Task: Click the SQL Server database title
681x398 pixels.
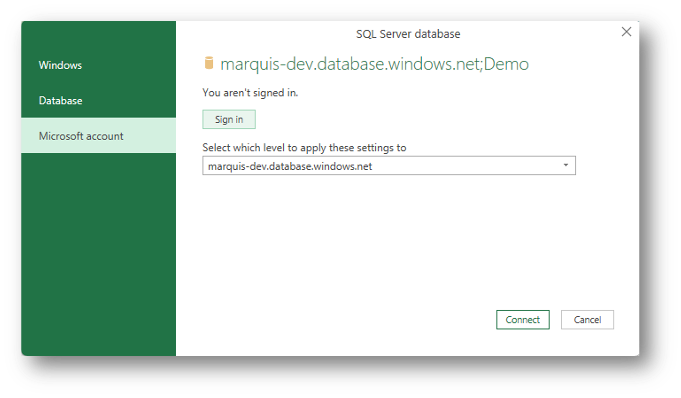Action: point(408,34)
